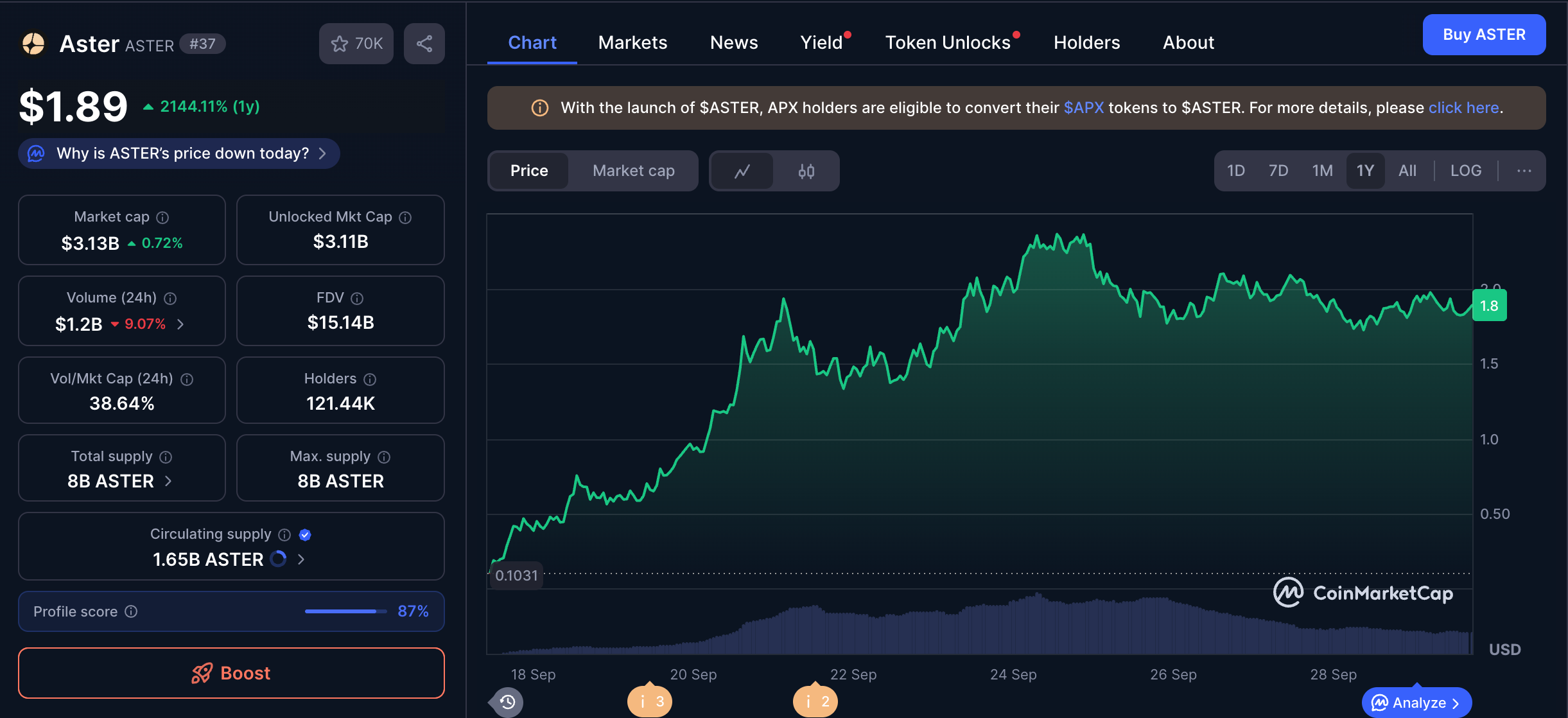
Task: Select the 7D time range
Action: 1278,171
